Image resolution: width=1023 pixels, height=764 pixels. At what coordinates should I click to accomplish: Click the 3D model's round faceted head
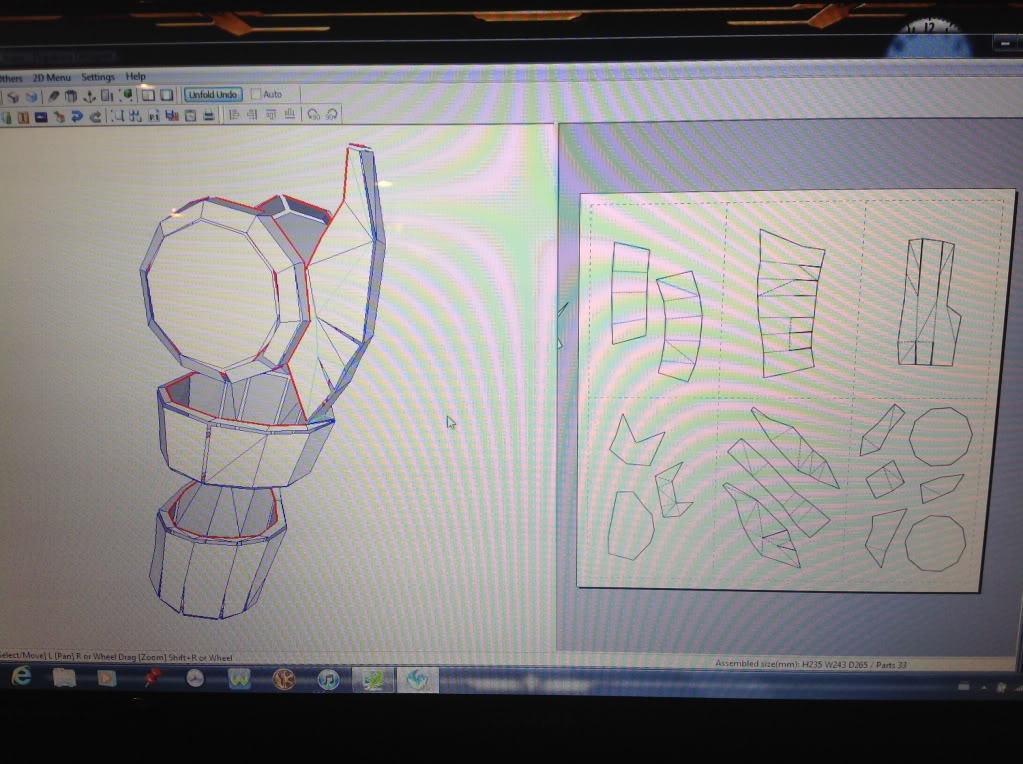click(x=225, y=290)
